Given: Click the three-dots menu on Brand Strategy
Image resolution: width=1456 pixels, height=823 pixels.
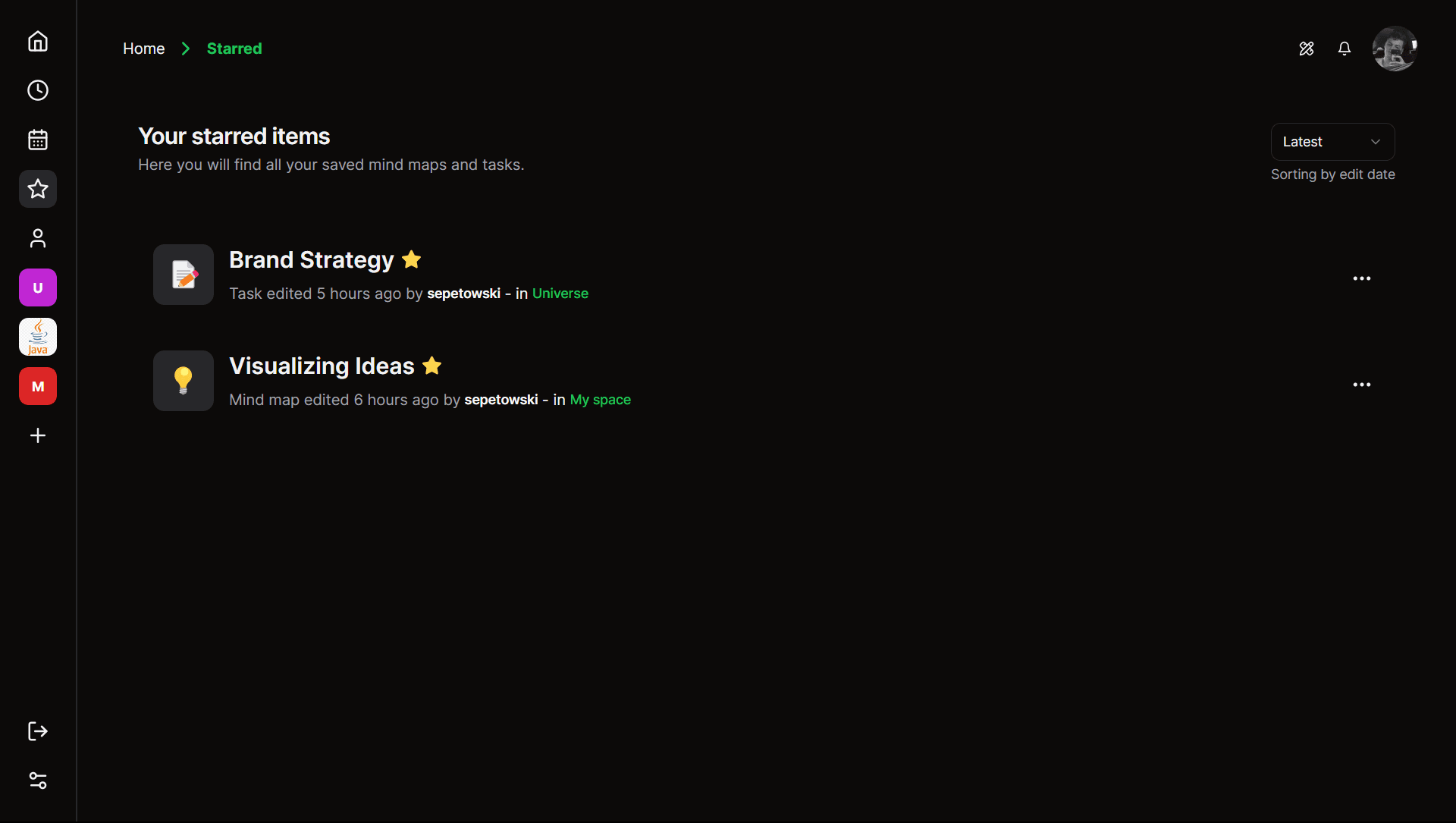Looking at the screenshot, I should click(1362, 278).
